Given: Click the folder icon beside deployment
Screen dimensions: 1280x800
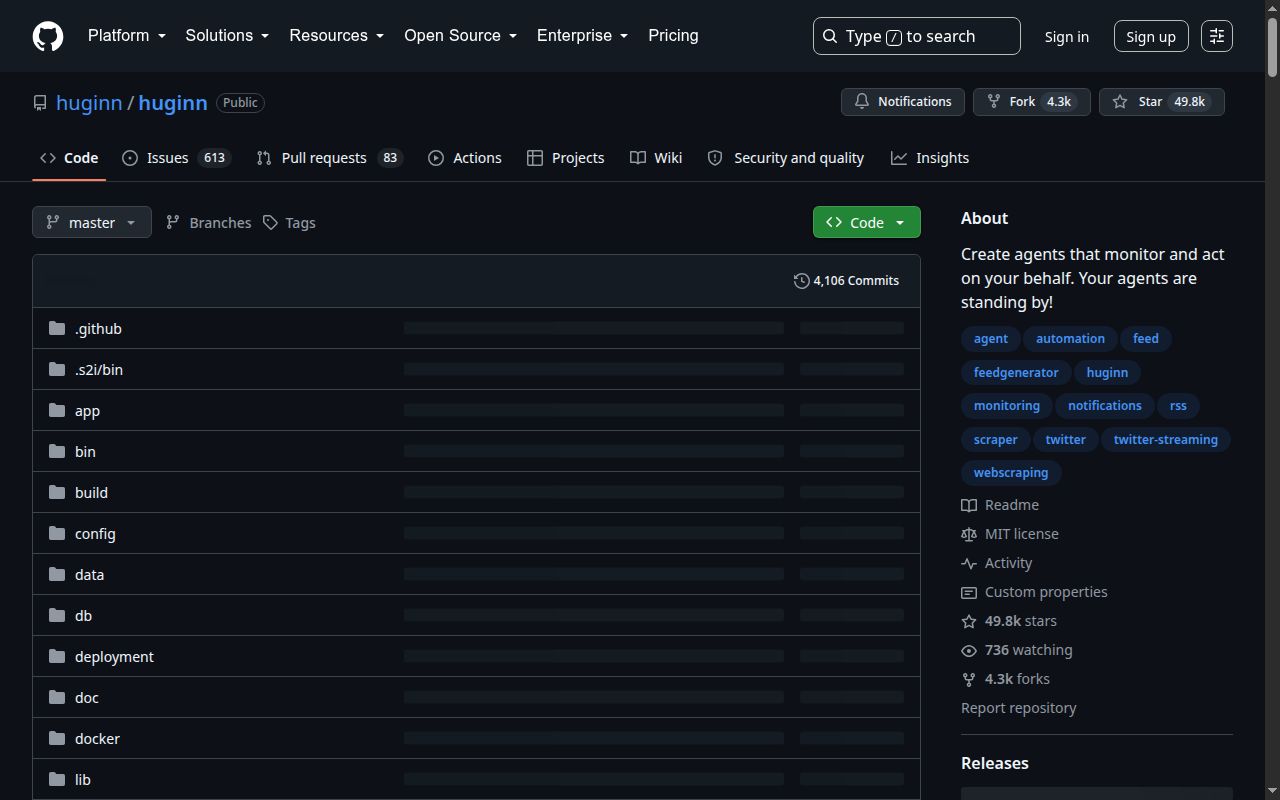Looking at the screenshot, I should (57, 656).
